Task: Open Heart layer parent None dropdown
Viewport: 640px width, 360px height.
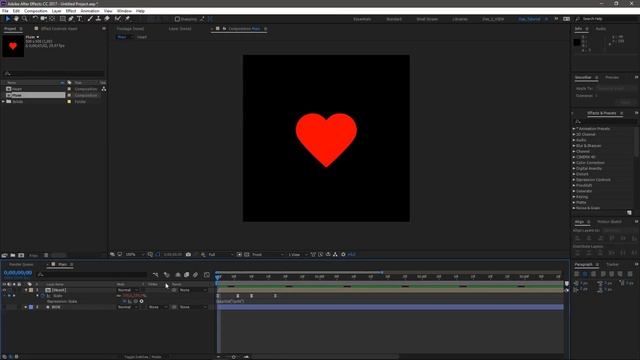Action: click(x=193, y=290)
